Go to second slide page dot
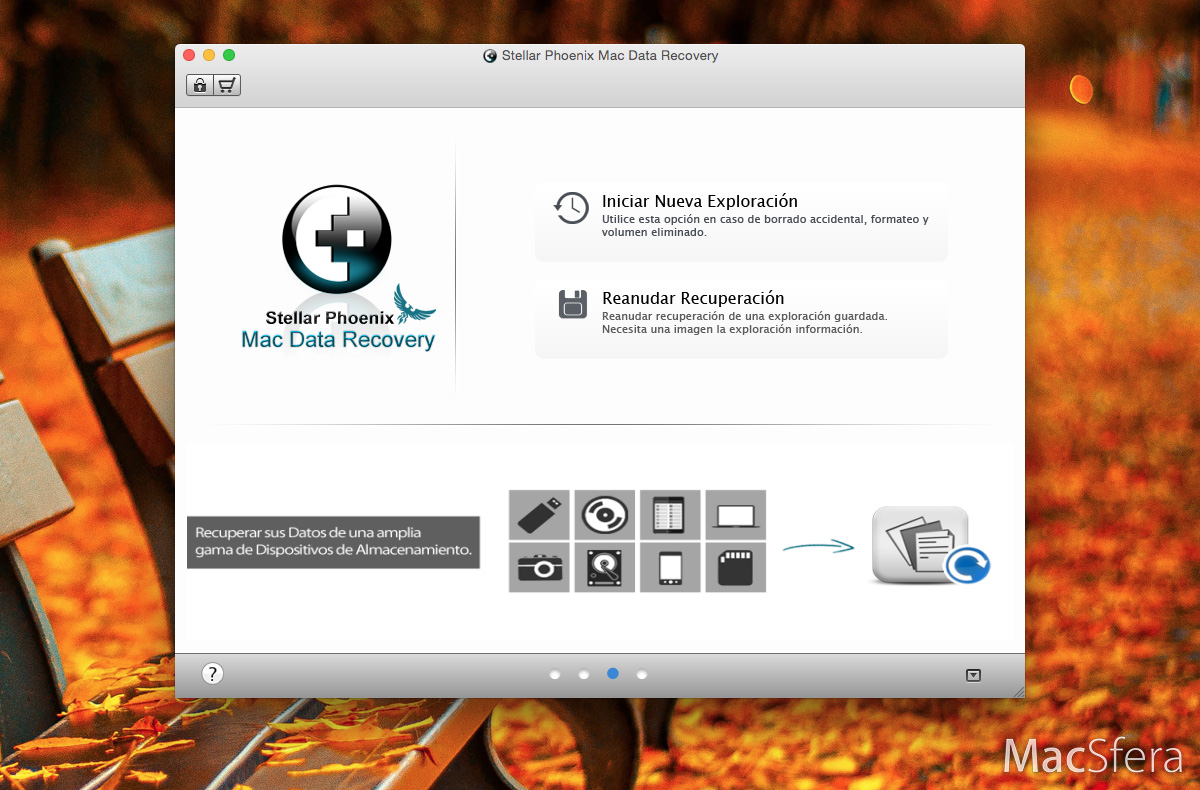 tap(584, 675)
